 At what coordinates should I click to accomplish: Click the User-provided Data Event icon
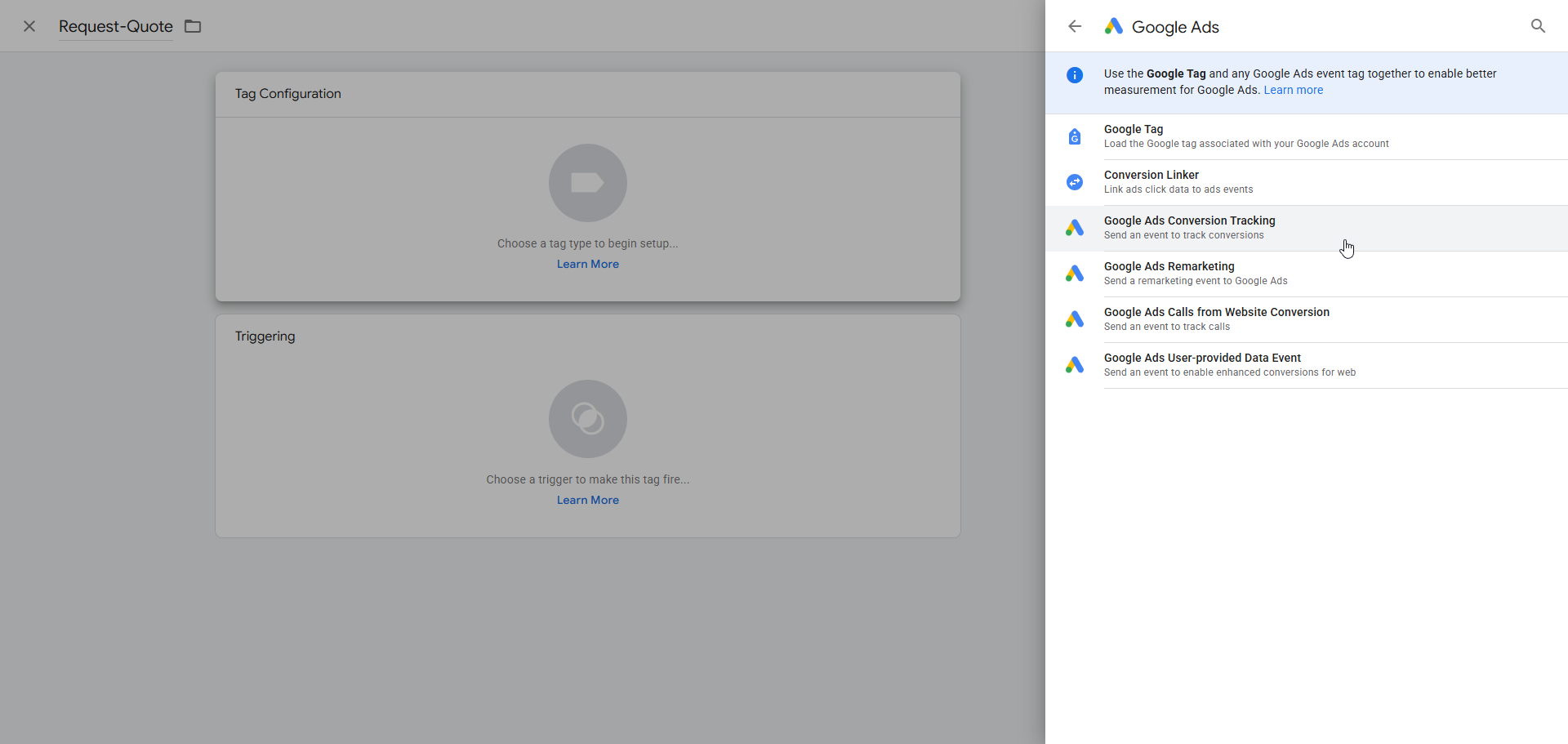click(1075, 365)
